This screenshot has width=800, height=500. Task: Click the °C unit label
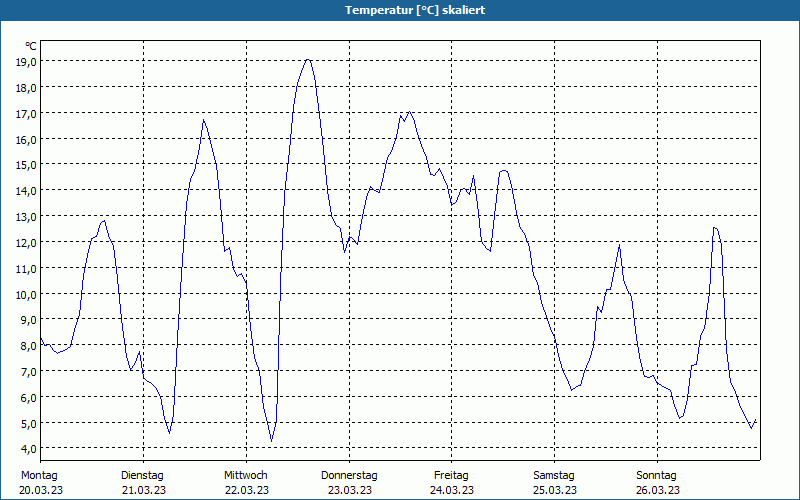pos(31,46)
